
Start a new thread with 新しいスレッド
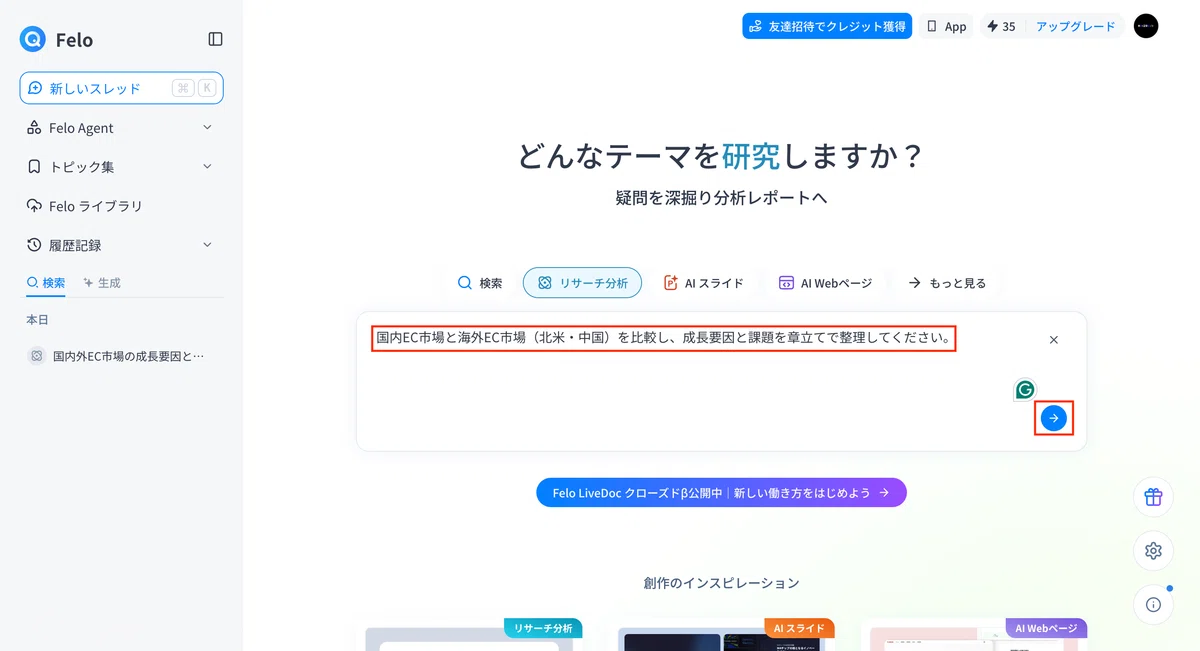click(121, 88)
